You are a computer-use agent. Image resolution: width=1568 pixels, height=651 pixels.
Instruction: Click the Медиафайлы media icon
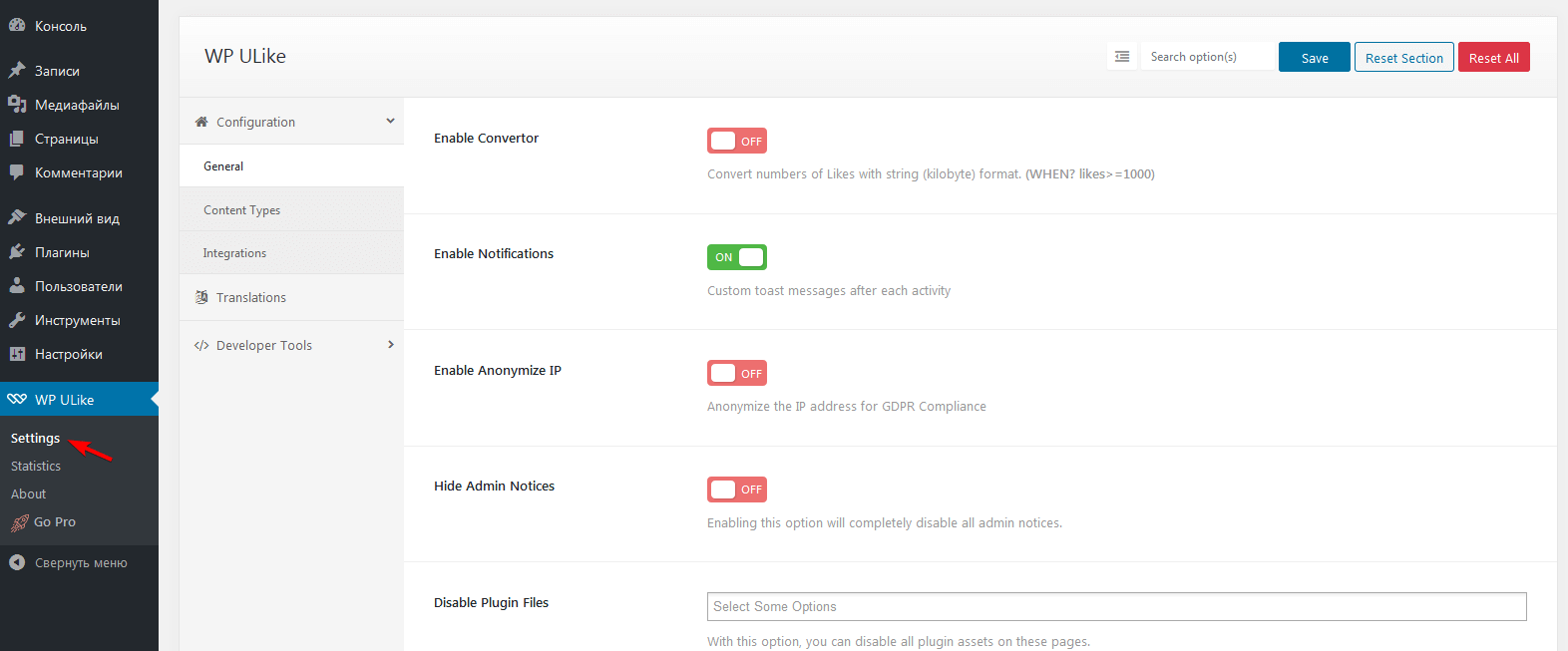(x=17, y=105)
